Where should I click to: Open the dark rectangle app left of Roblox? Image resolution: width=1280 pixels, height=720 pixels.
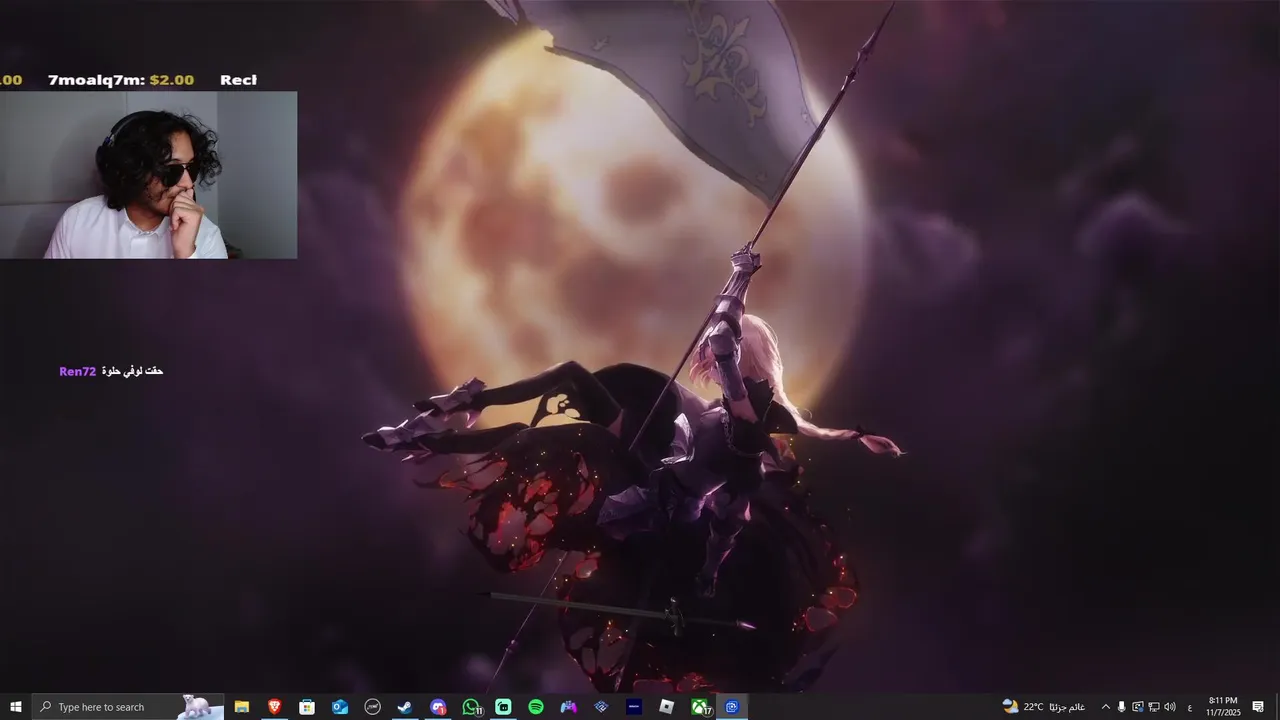pyautogui.click(x=634, y=707)
